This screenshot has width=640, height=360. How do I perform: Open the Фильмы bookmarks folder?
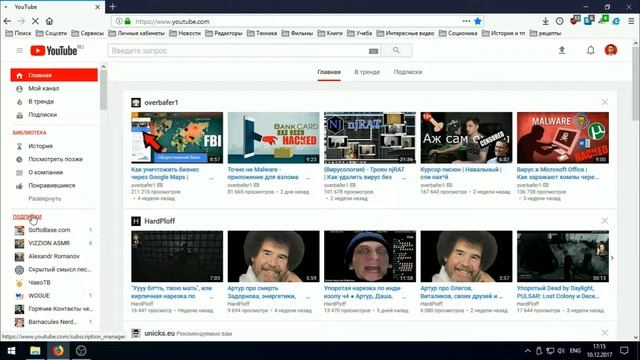click(297, 33)
